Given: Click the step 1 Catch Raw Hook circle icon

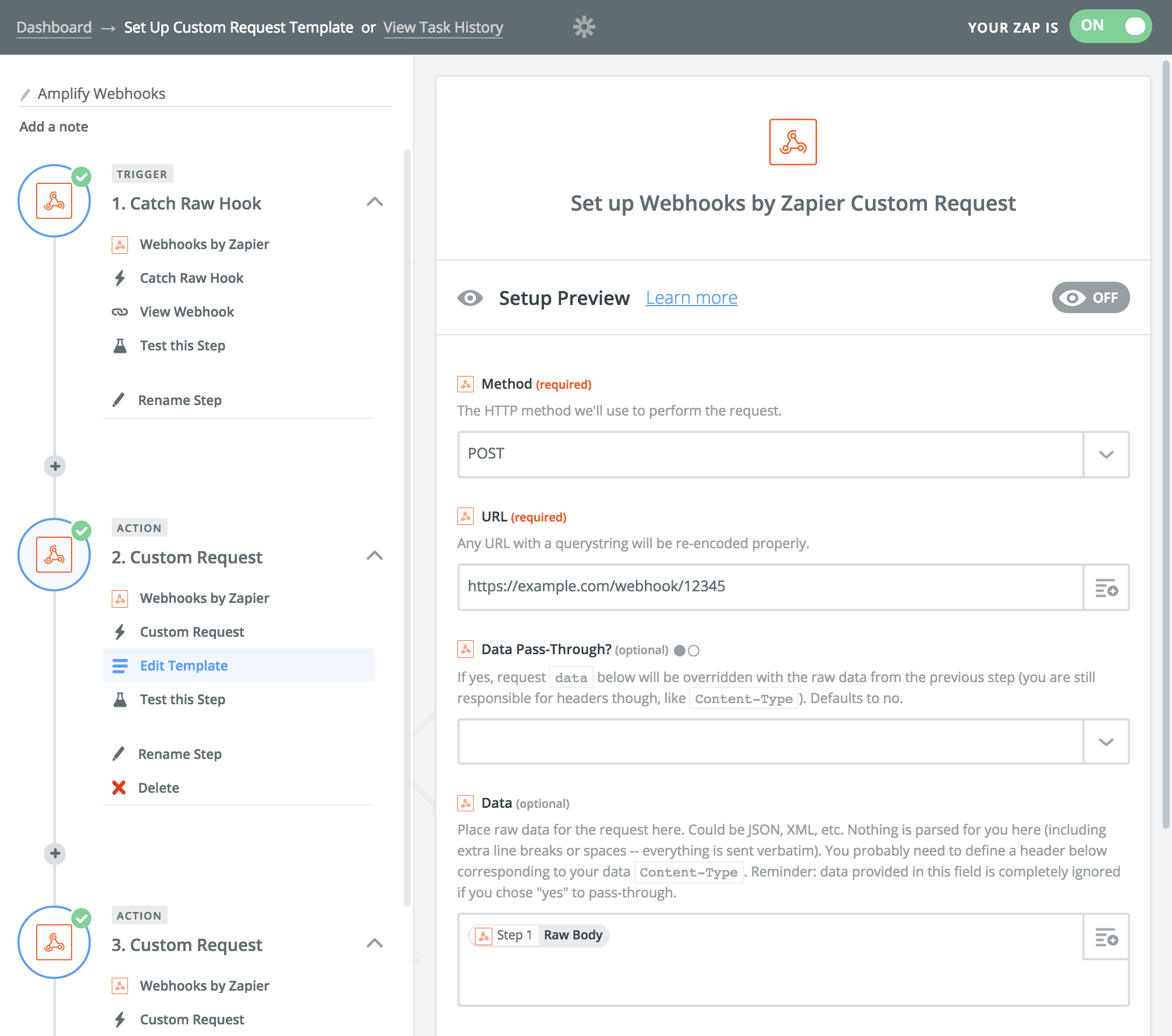Looking at the screenshot, I should pos(54,201).
